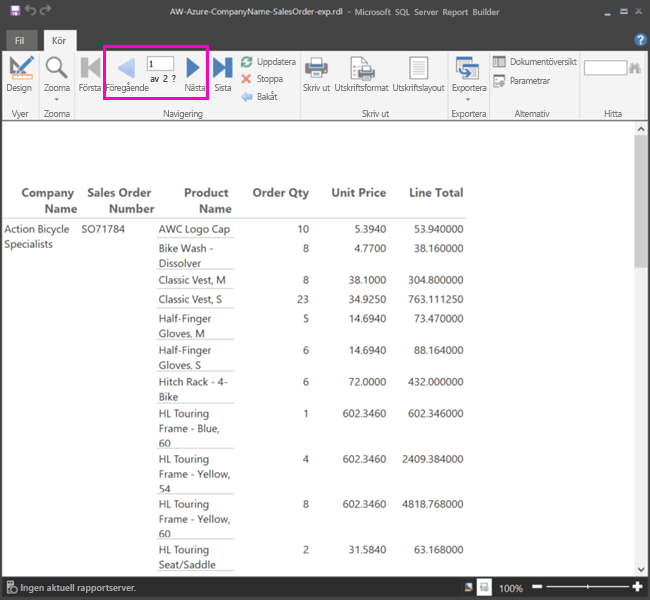The width and height of the screenshot is (650, 600).
Task: Click the Undo arrow
Action: pyautogui.click(x=31, y=10)
